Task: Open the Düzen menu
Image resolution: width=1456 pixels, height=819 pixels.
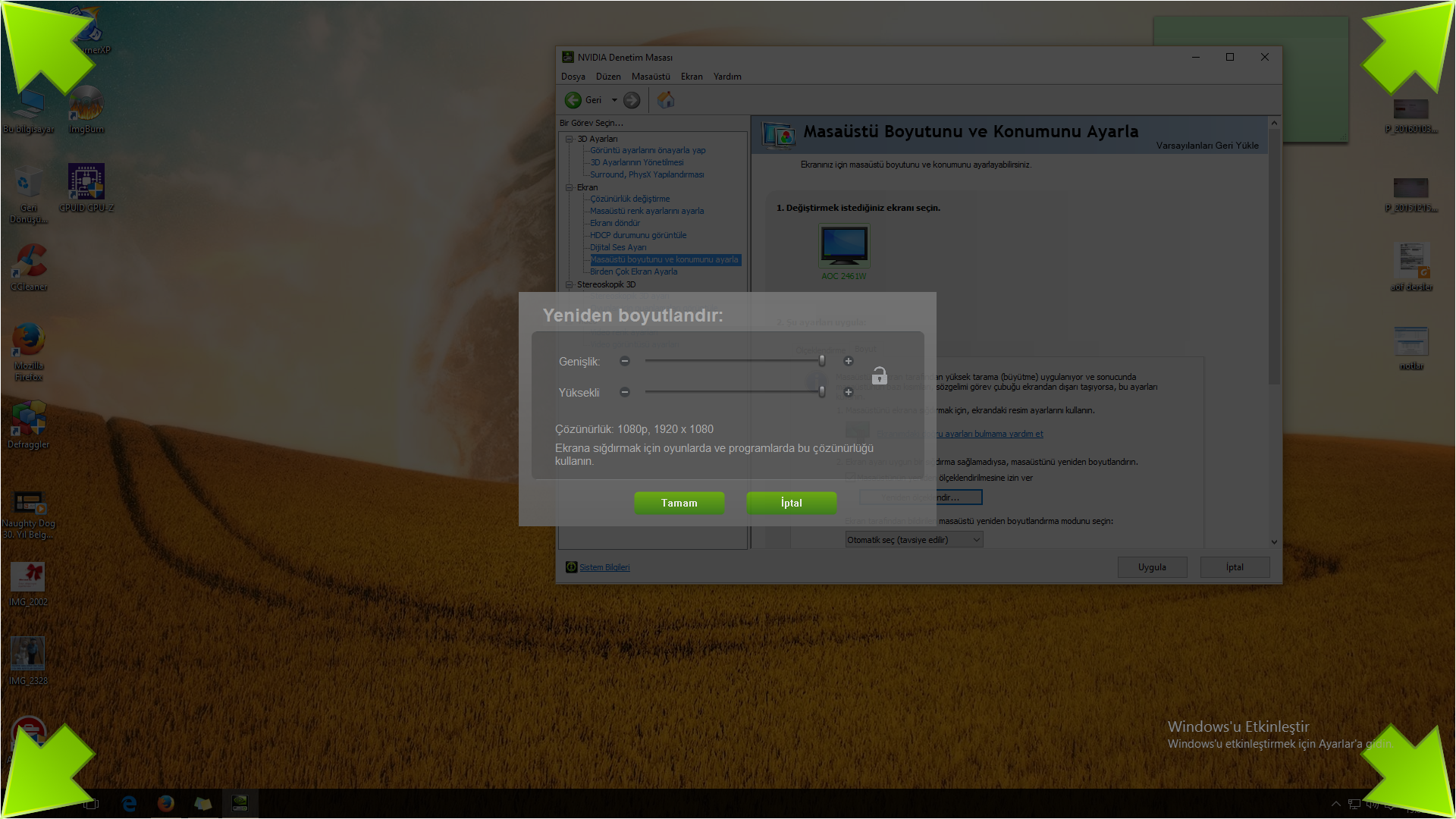Action: (x=608, y=77)
